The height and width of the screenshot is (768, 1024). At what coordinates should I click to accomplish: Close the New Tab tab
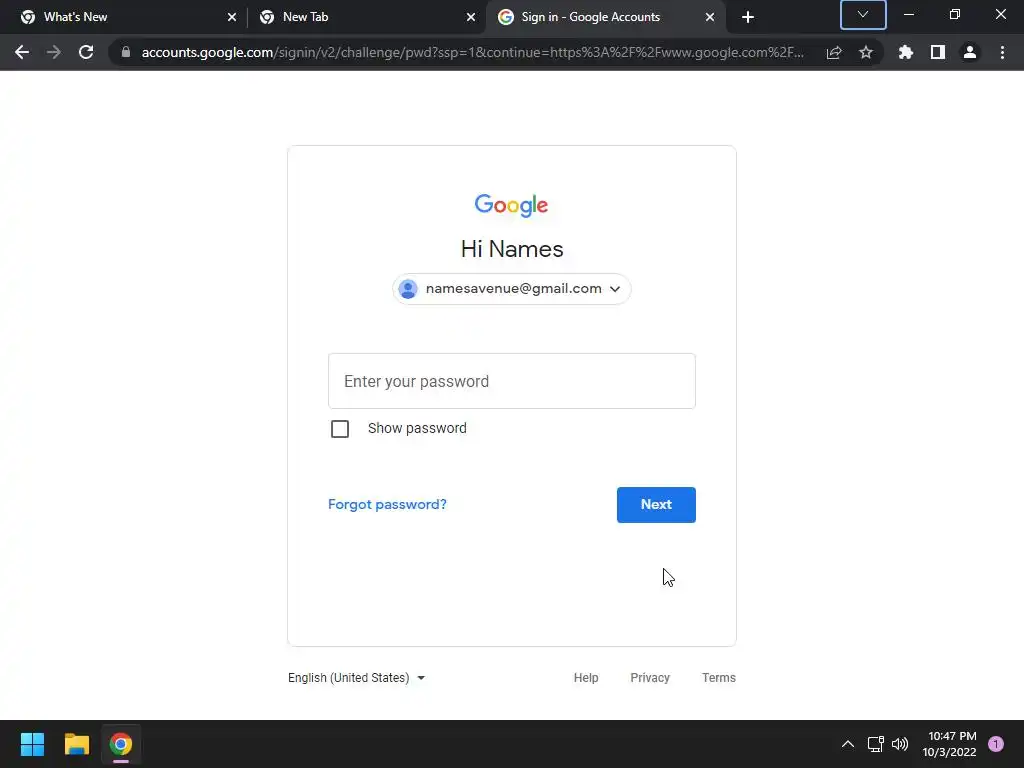[471, 17]
